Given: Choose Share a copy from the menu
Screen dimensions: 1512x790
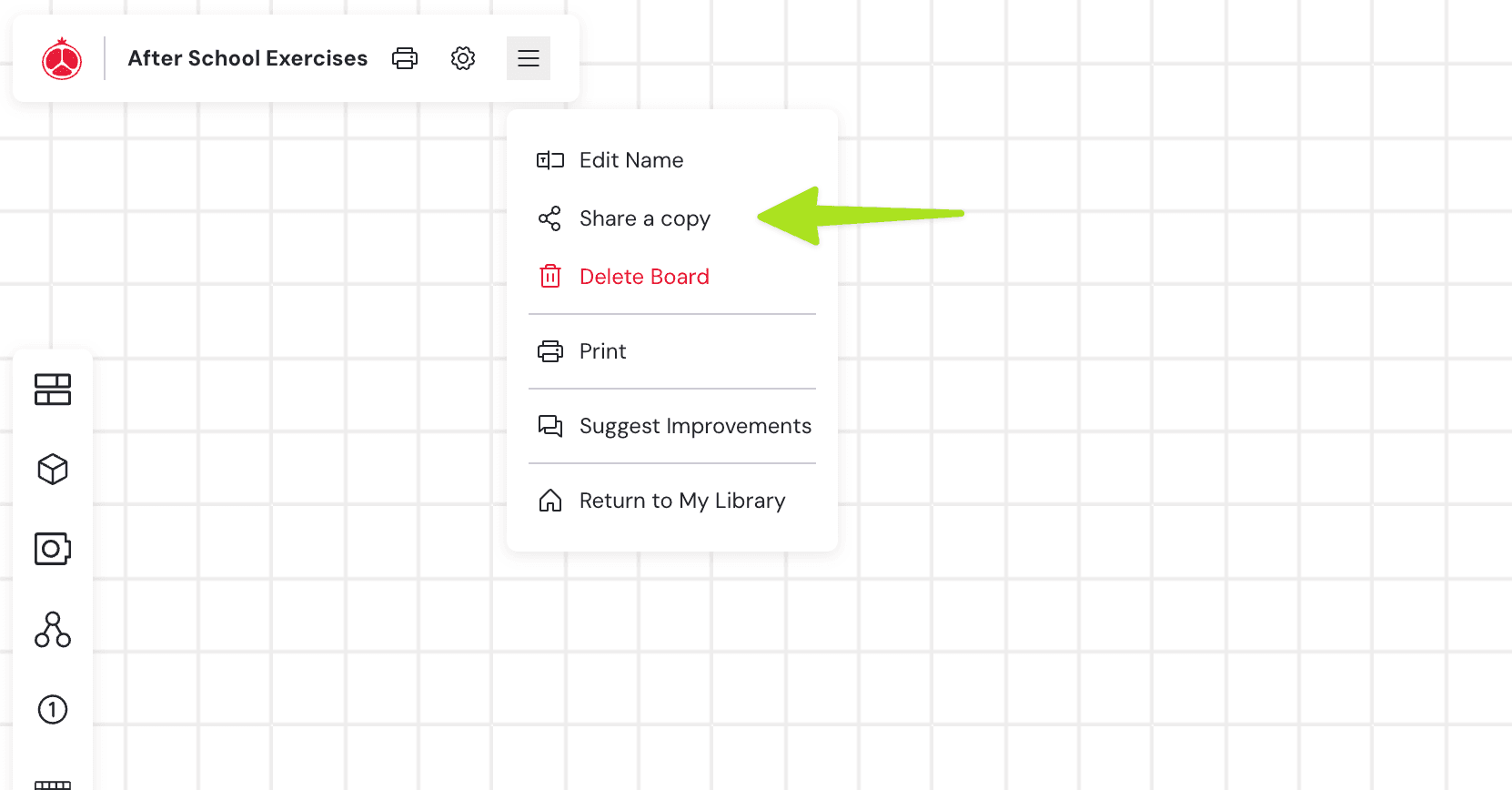Looking at the screenshot, I should 644,218.
